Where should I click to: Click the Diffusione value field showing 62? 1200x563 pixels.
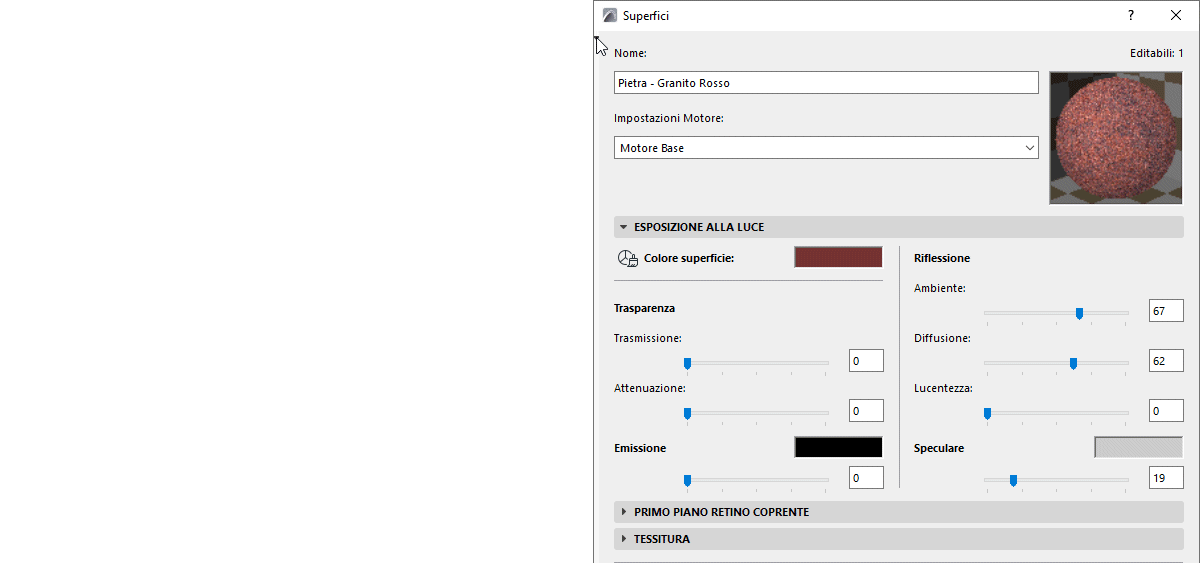(1166, 360)
